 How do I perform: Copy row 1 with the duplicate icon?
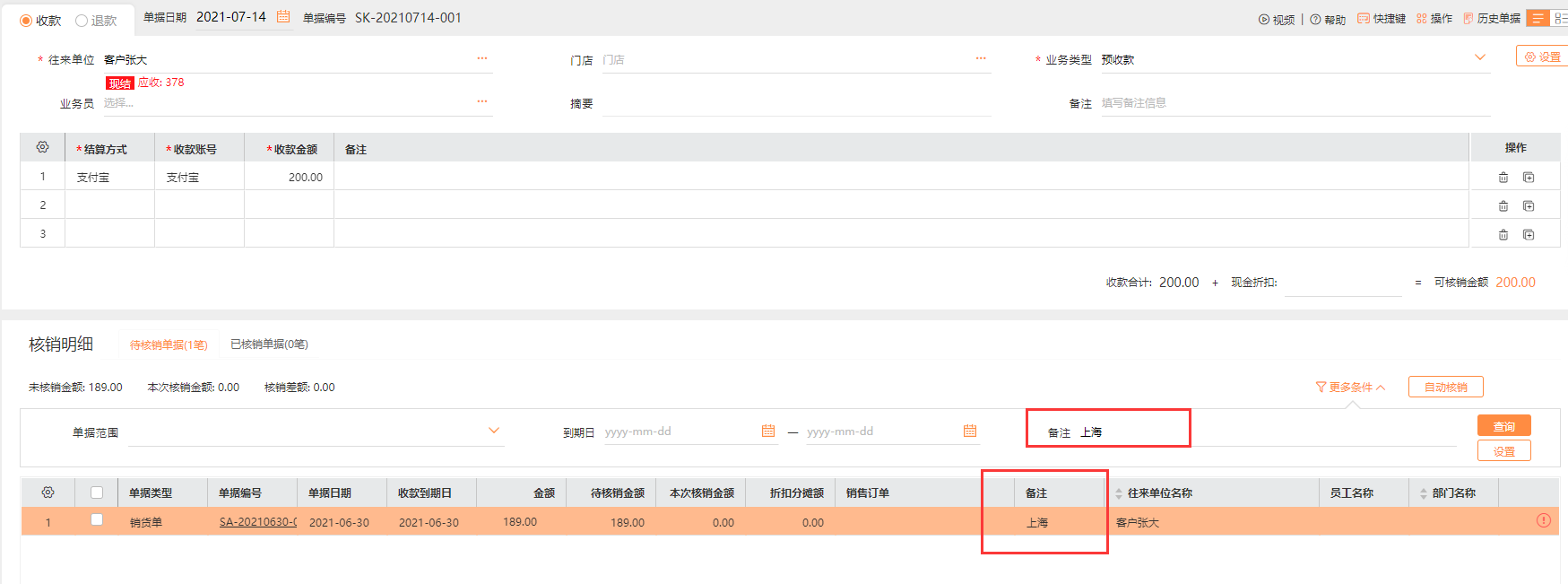pyautogui.click(x=1529, y=178)
